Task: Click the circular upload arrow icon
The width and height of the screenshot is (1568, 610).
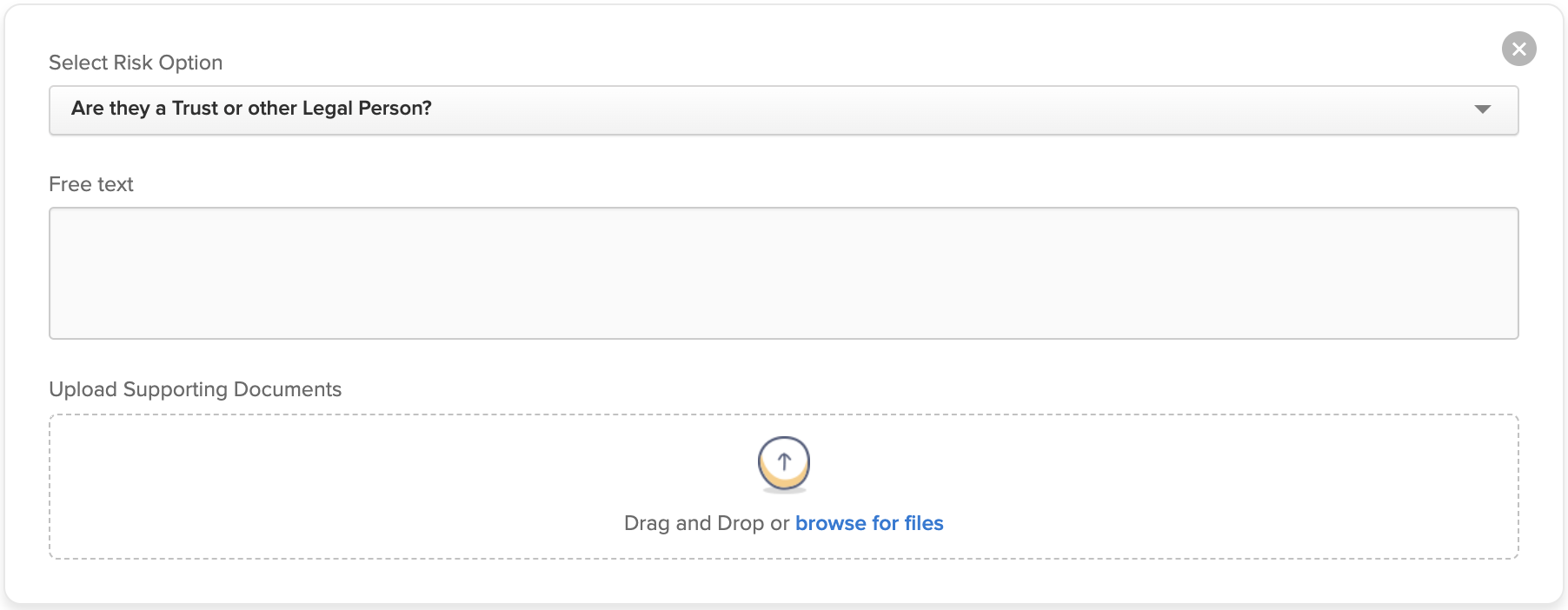Action: tap(784, 464)
